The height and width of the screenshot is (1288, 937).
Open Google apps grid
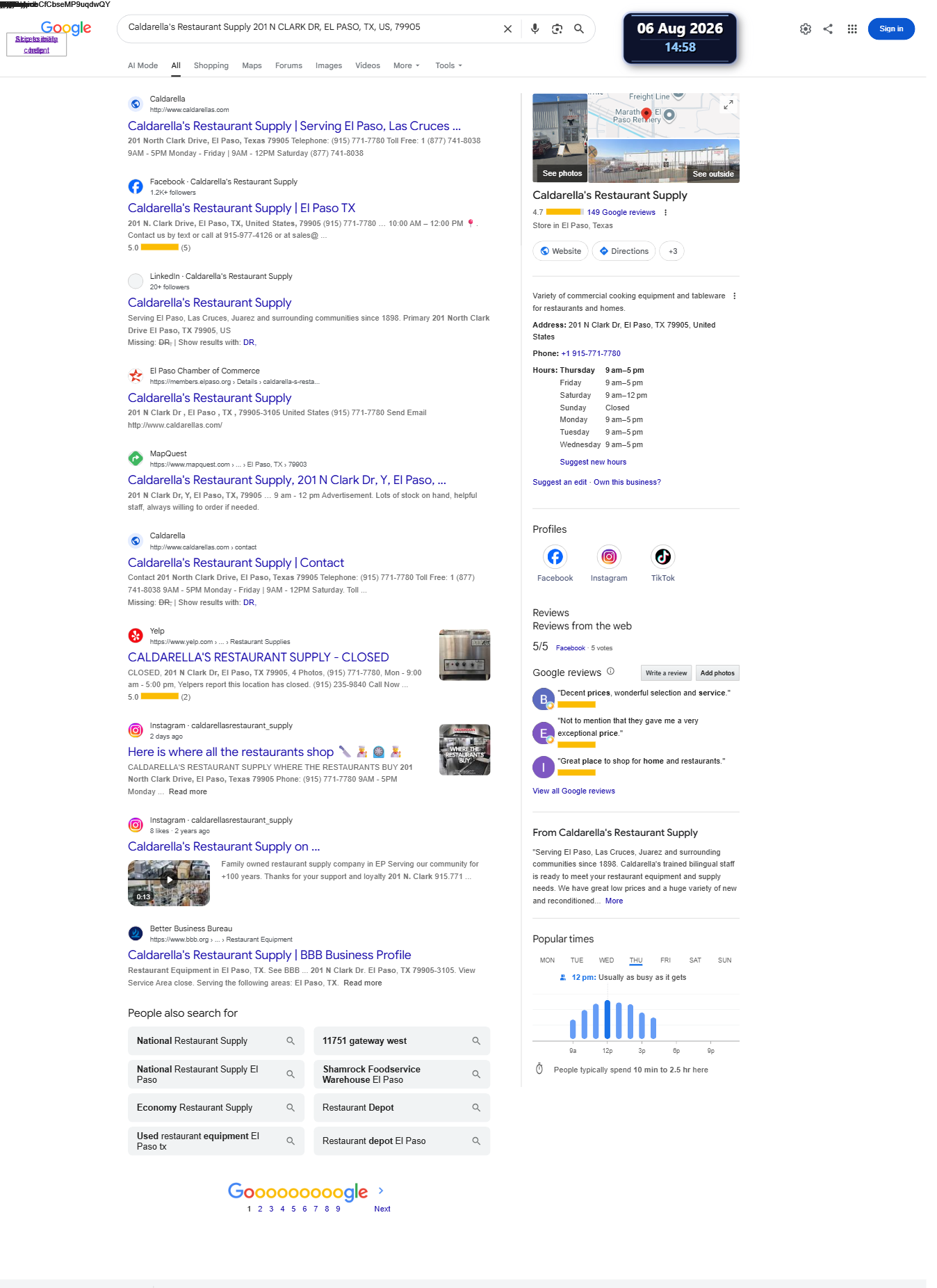(852, 29)
